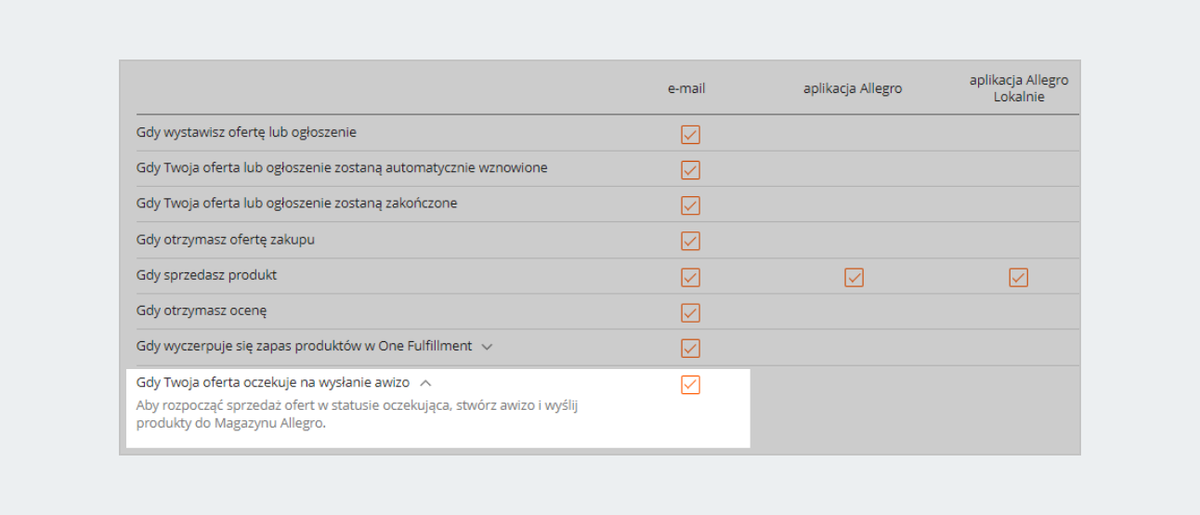Click 'Gdy Twoja oferta oczekuje na wysłanie awizo' label
1200x515 pixels.
click(273, 382)
